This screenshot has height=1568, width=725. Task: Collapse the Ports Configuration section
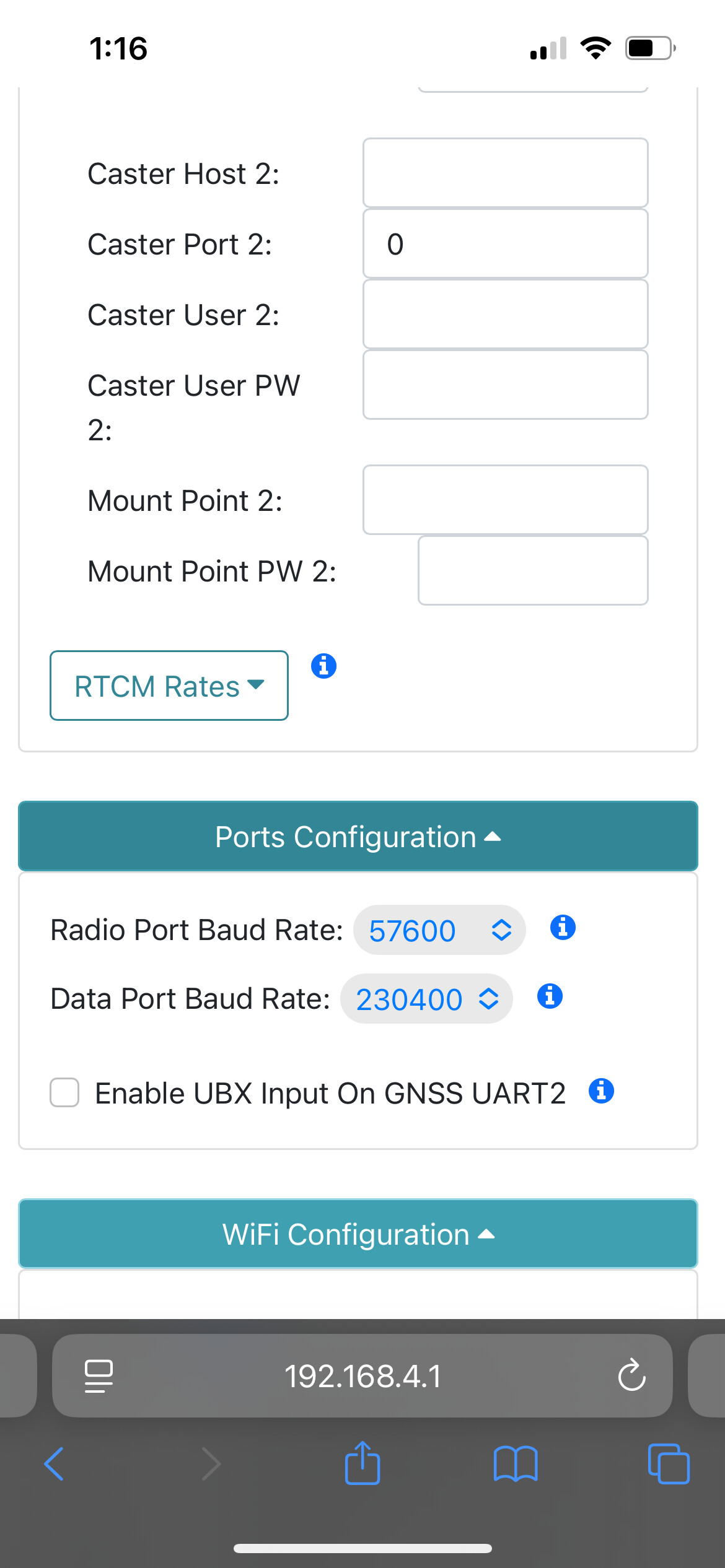pyautogui.click(x=358, y=837)
